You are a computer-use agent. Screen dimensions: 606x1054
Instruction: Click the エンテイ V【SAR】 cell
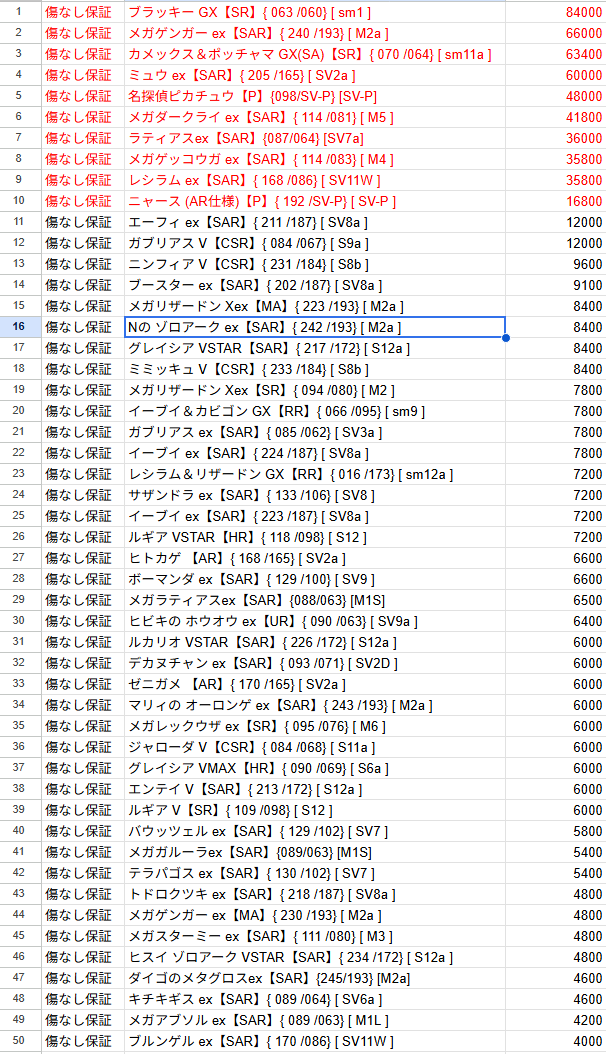[x=314, y=788]
